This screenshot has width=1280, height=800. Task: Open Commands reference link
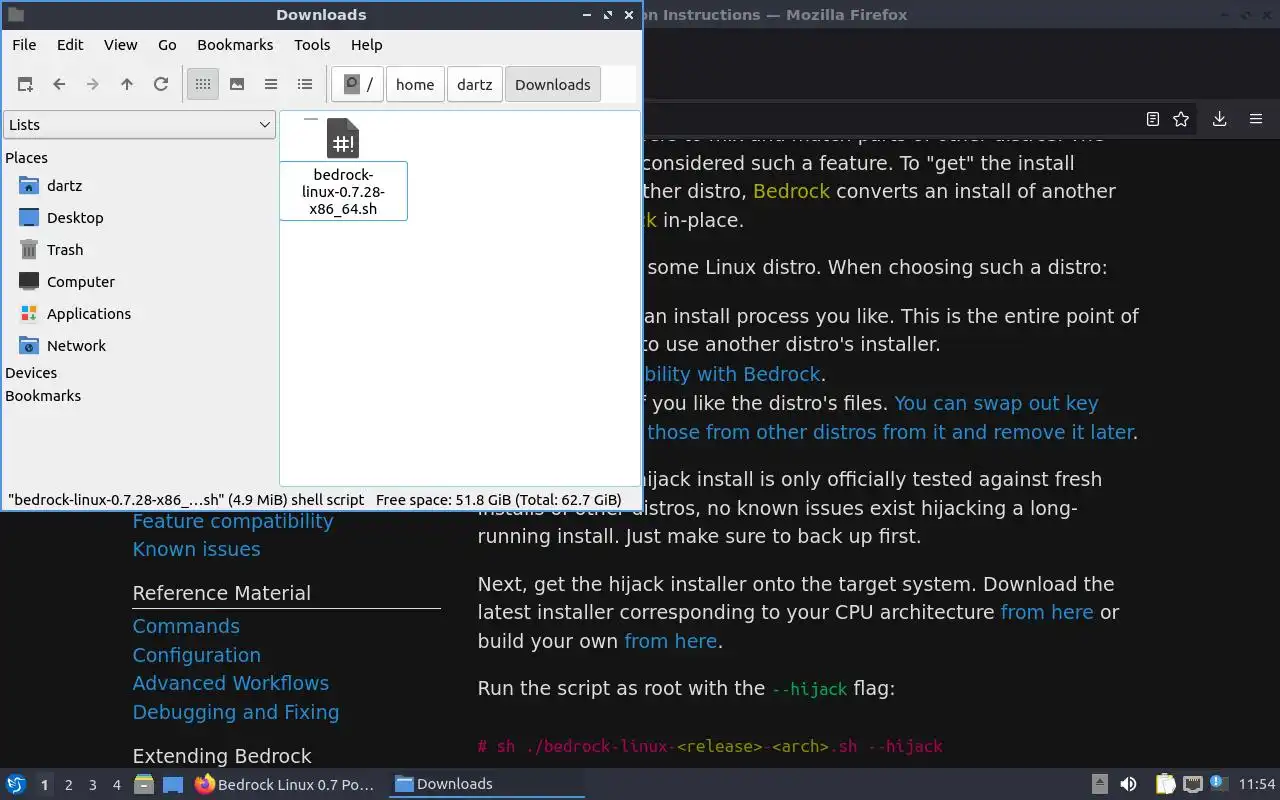point(186,626)
